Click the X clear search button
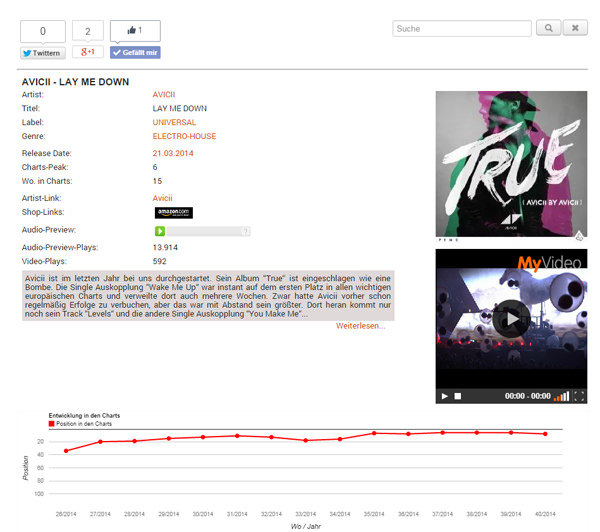The image size is (600, 532). click(x=575, y=28)
